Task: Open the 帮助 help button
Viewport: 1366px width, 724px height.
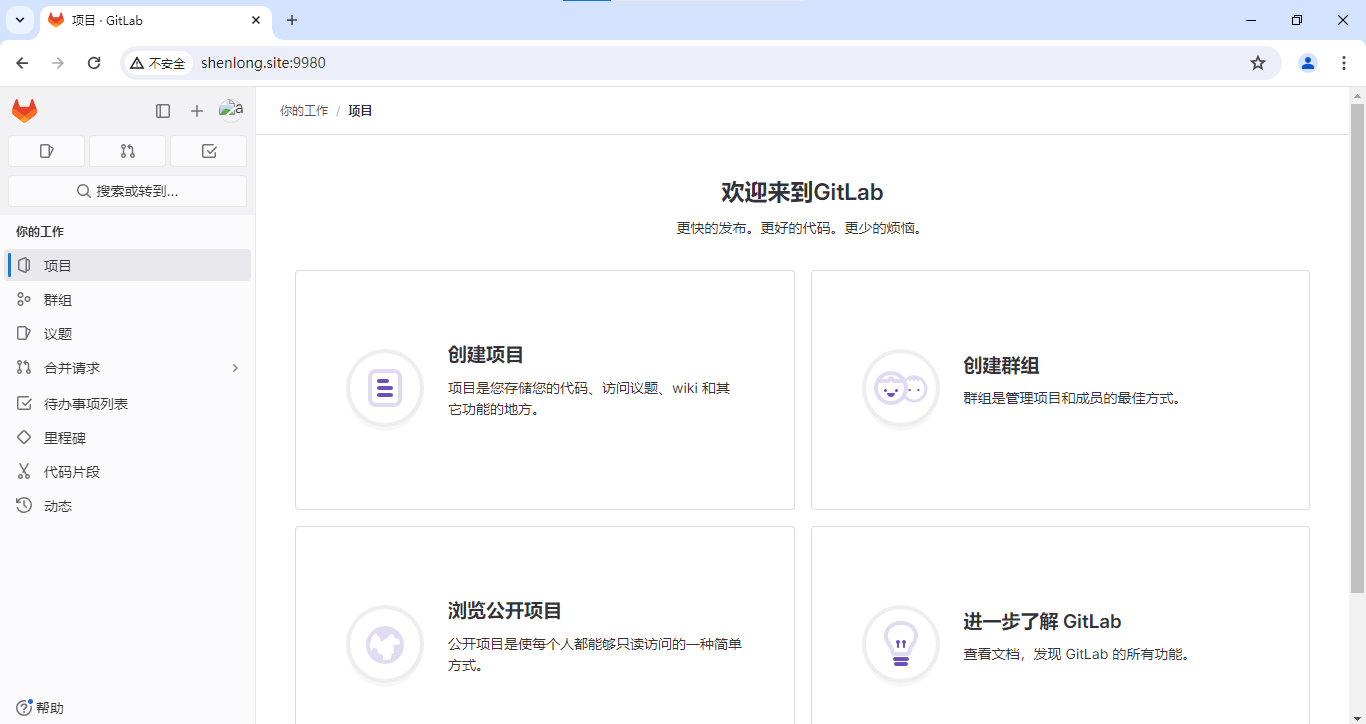Action: tap(40, 708)
